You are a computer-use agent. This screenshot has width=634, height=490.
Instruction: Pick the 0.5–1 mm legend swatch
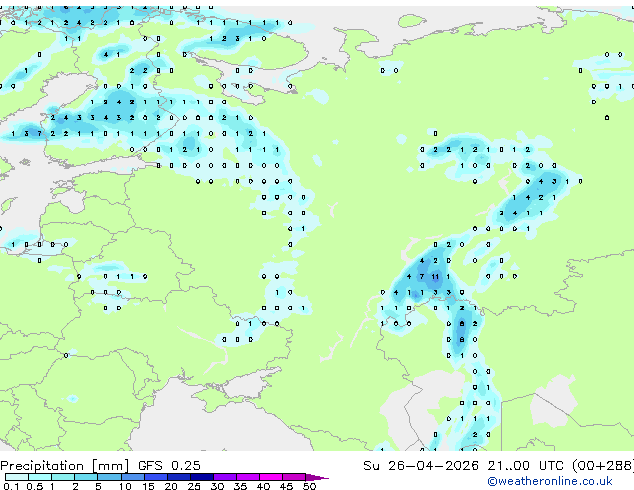tap(40, 477)
